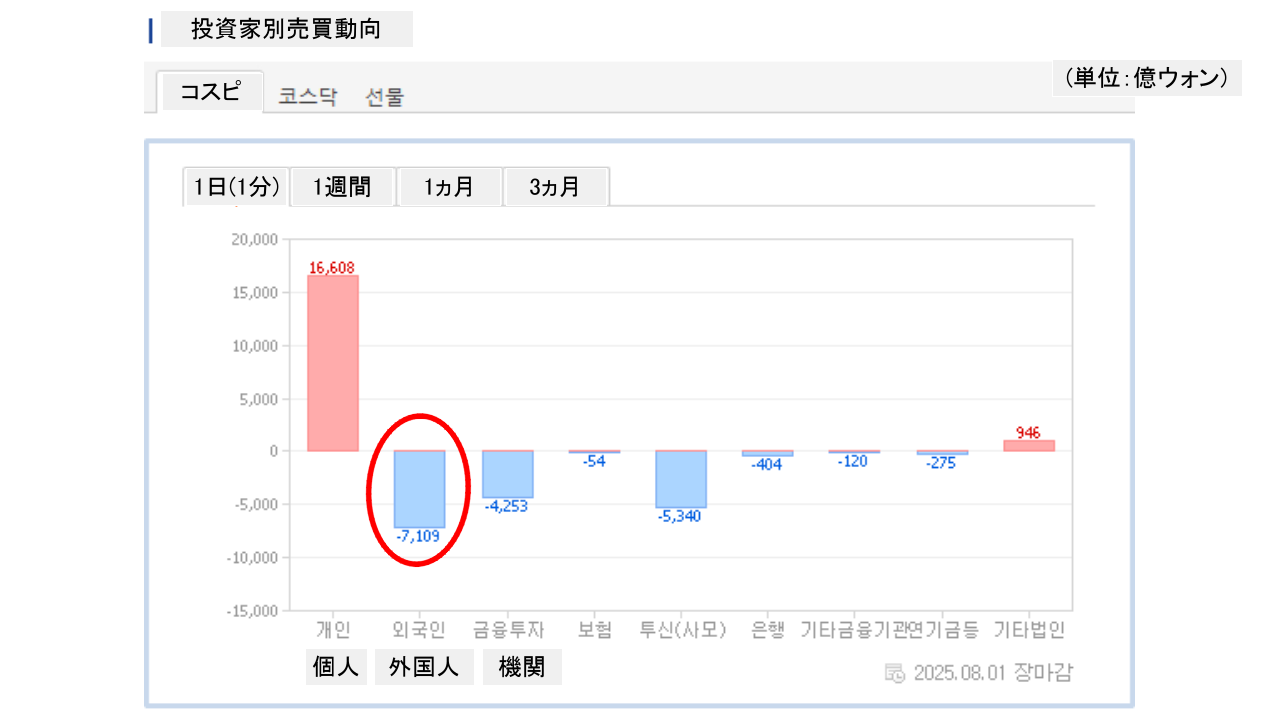Image resolution: width=1280 pixels, height=720 pixels.
Task: Click the 投資家別売買動向 heading
Action: [x=286, y=29]
